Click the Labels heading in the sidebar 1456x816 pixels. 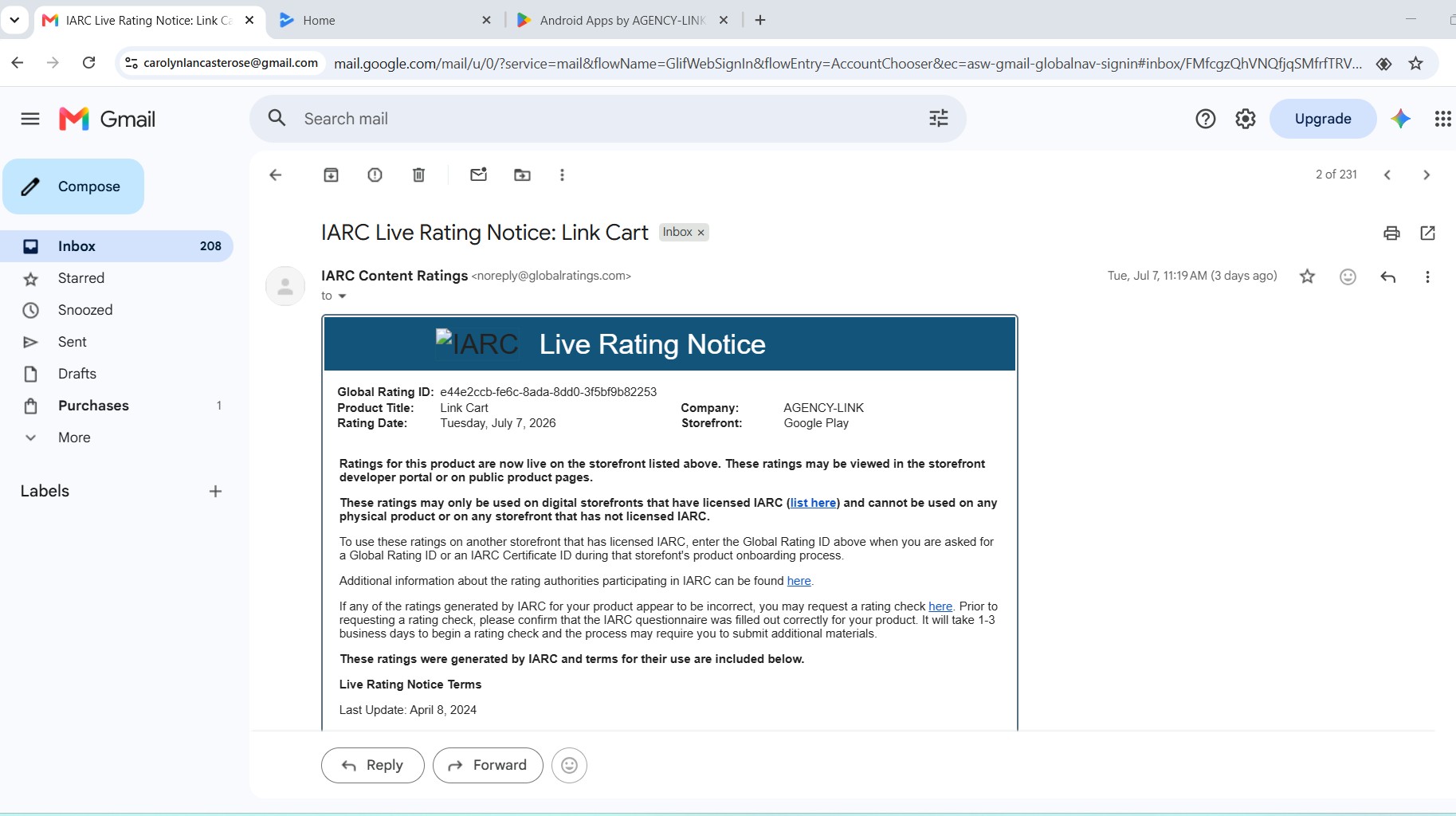(45, 491)
